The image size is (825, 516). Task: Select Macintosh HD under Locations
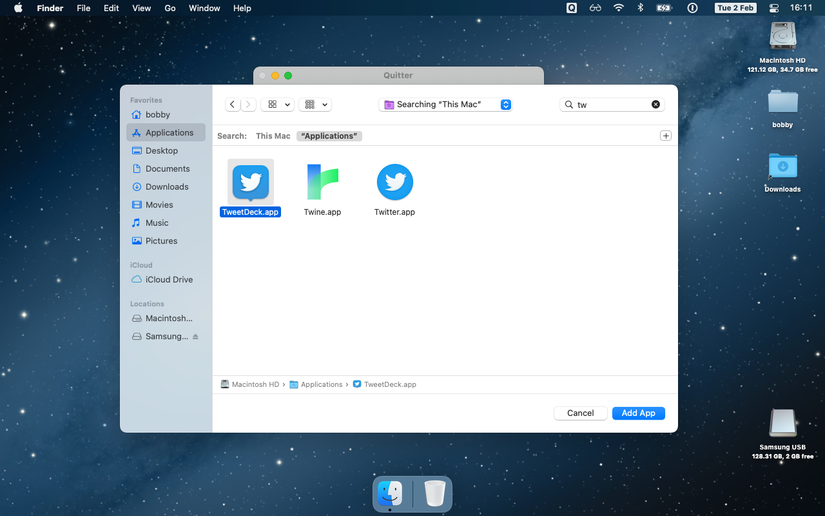point(166,318)
